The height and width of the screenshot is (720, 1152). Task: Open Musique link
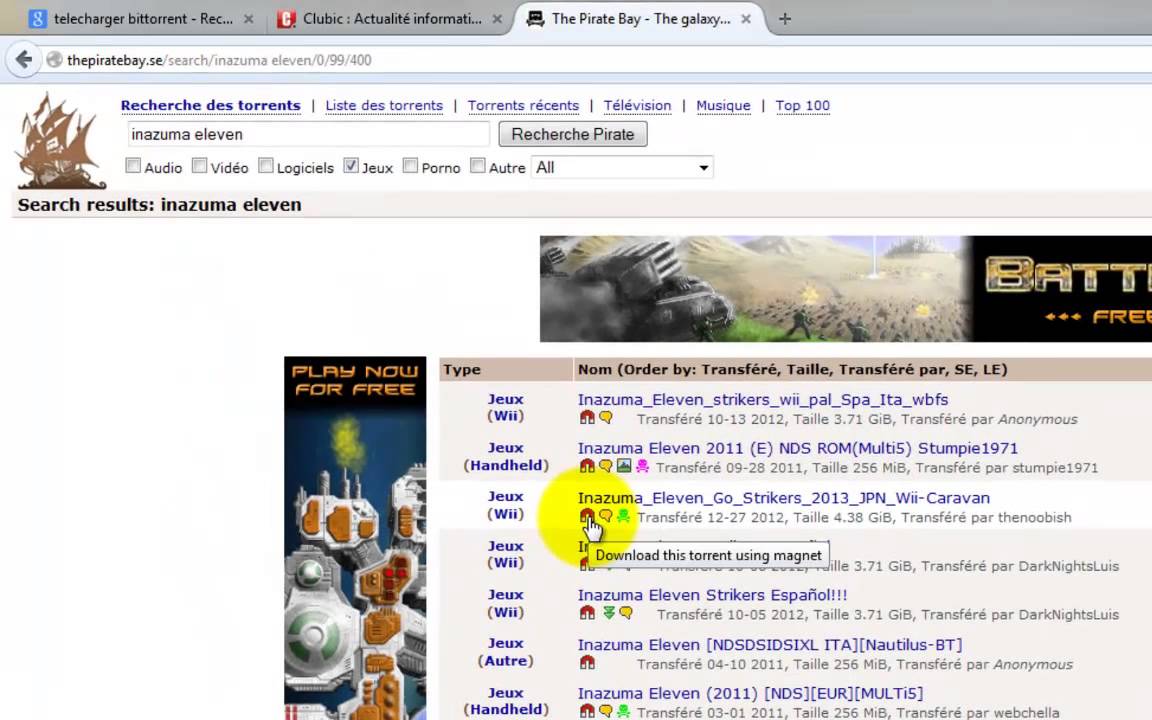click(x=724, y=105)
